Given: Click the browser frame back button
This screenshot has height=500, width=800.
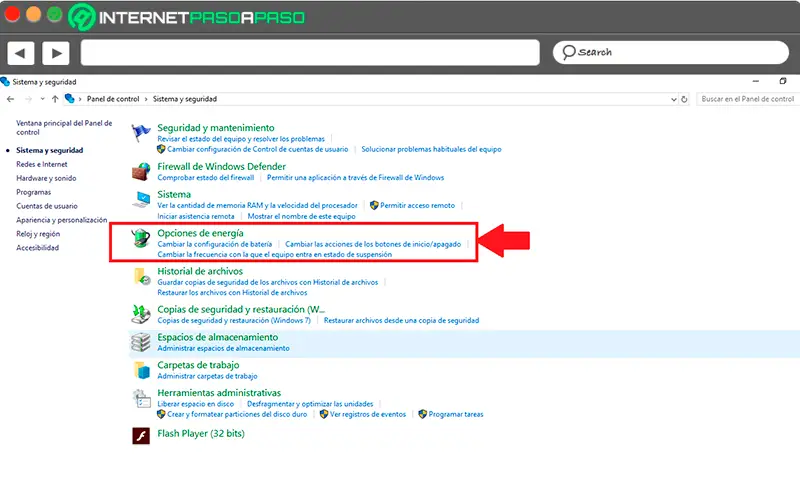Looking at the screenshot, I should [x=20, y=53].
